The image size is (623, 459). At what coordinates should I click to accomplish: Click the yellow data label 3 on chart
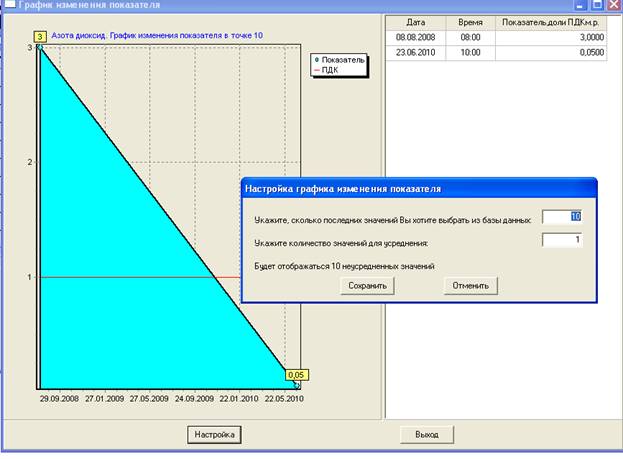40,37
